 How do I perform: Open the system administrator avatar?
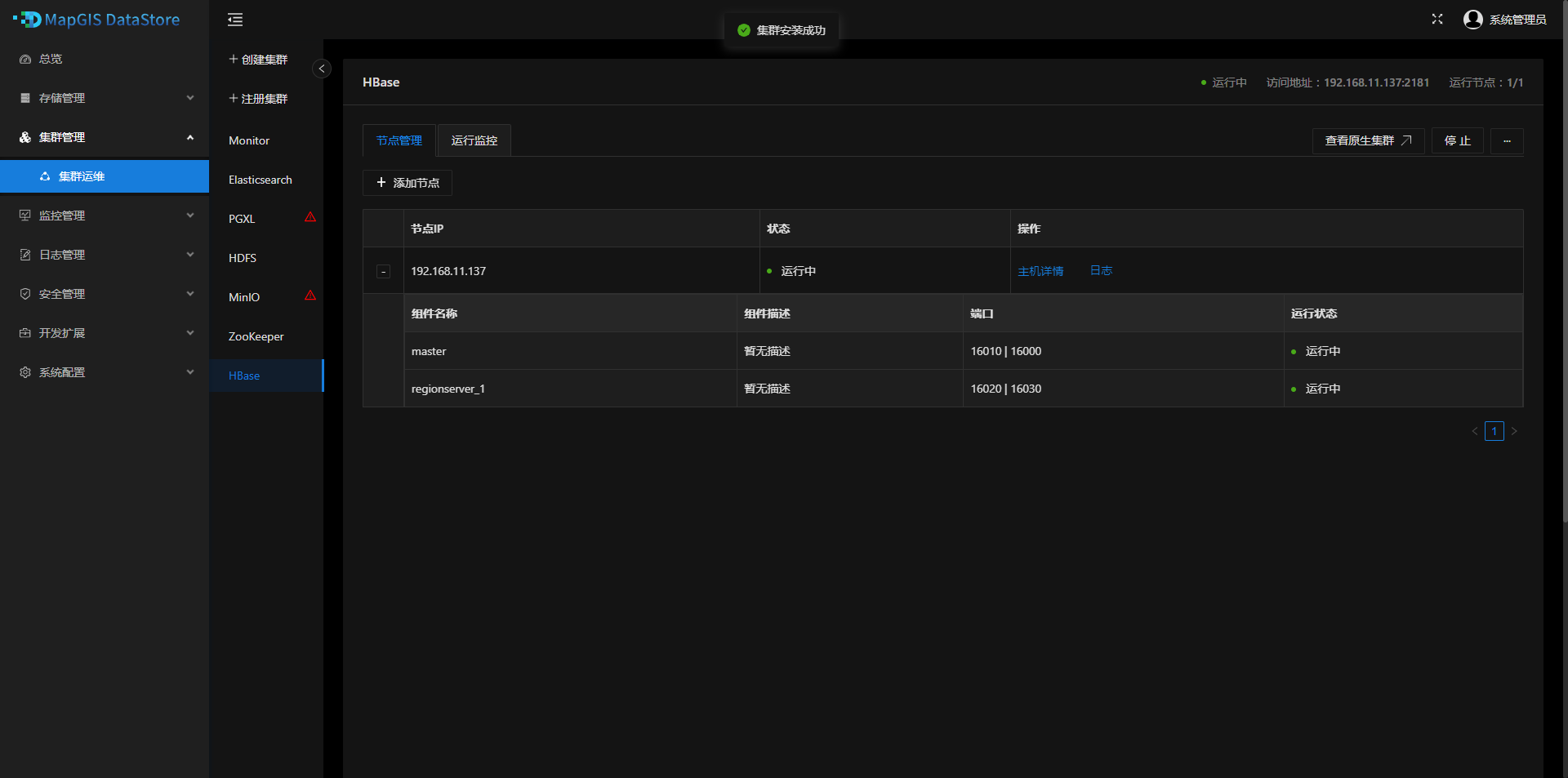click(x=1473, y=19)
